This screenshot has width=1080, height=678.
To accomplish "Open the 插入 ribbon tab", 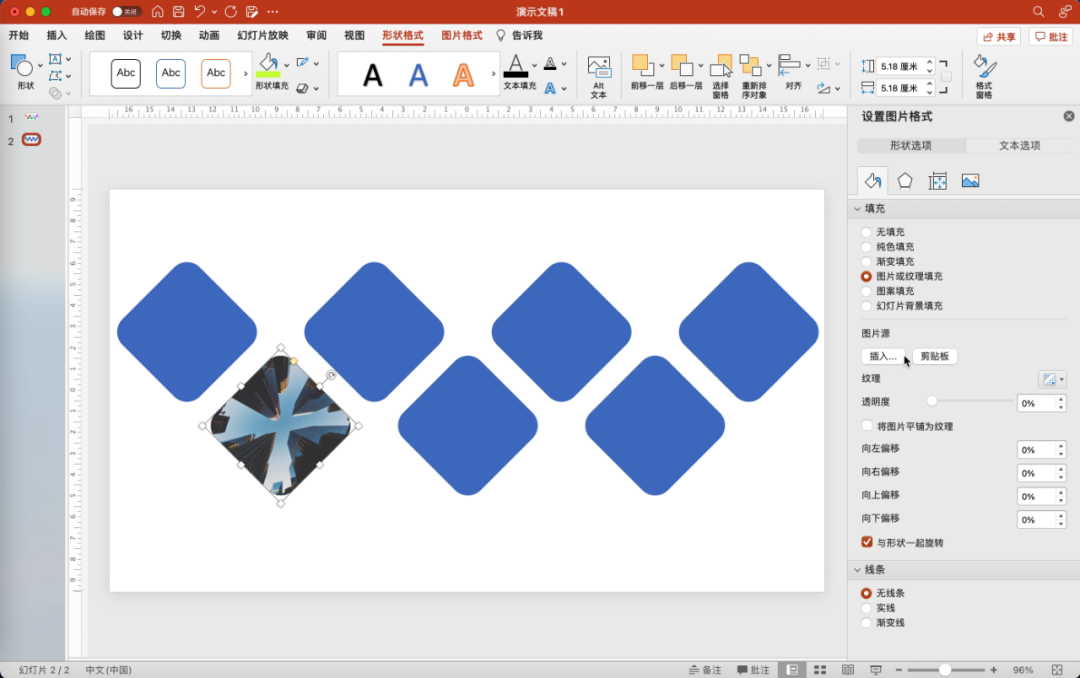I will coord(56,35).
